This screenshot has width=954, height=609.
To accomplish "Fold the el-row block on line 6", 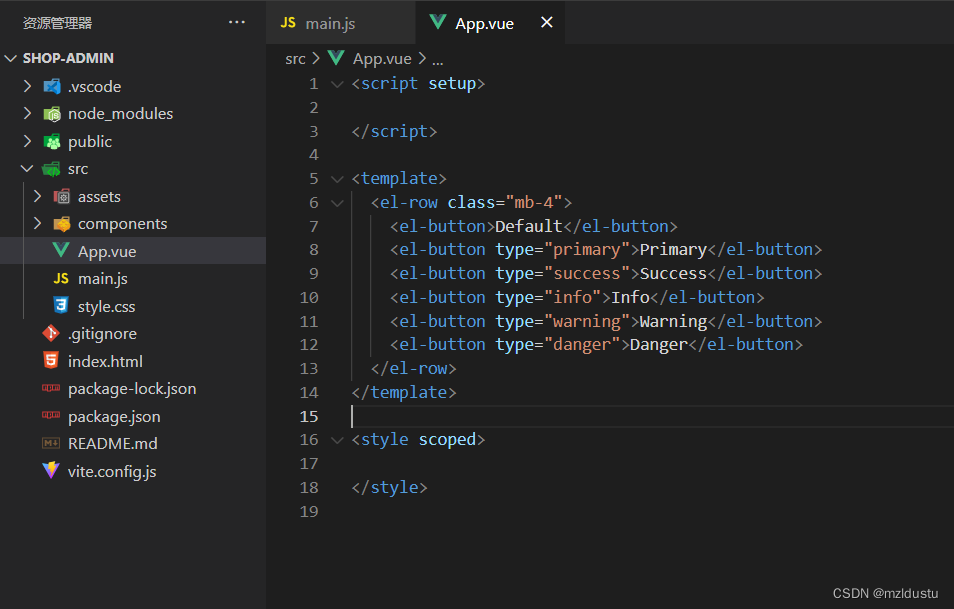I will [x=337, y=203].
